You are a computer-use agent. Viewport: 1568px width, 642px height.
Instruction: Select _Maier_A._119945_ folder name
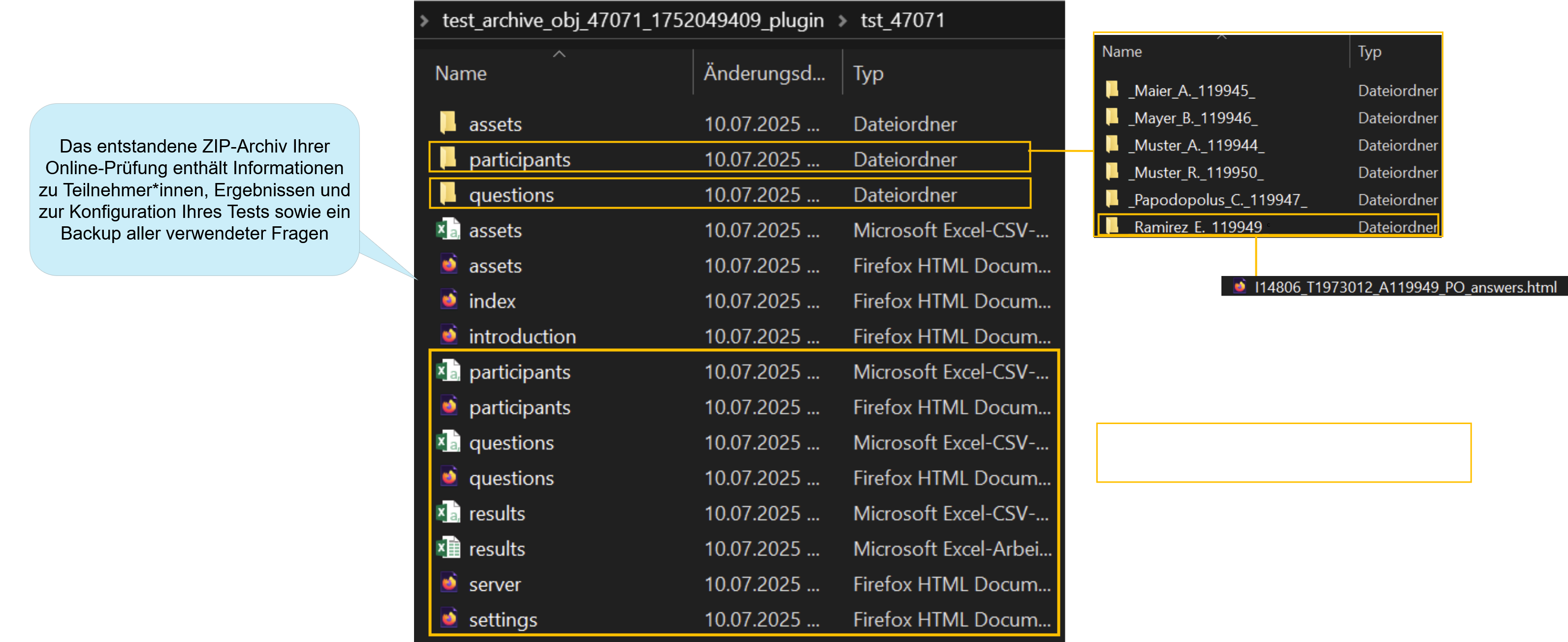[x=1191, y=91]
